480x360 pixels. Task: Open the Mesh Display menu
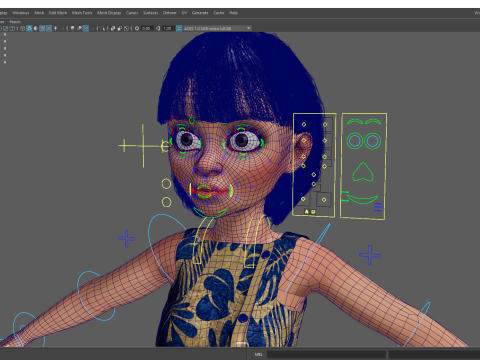point(109,13)
